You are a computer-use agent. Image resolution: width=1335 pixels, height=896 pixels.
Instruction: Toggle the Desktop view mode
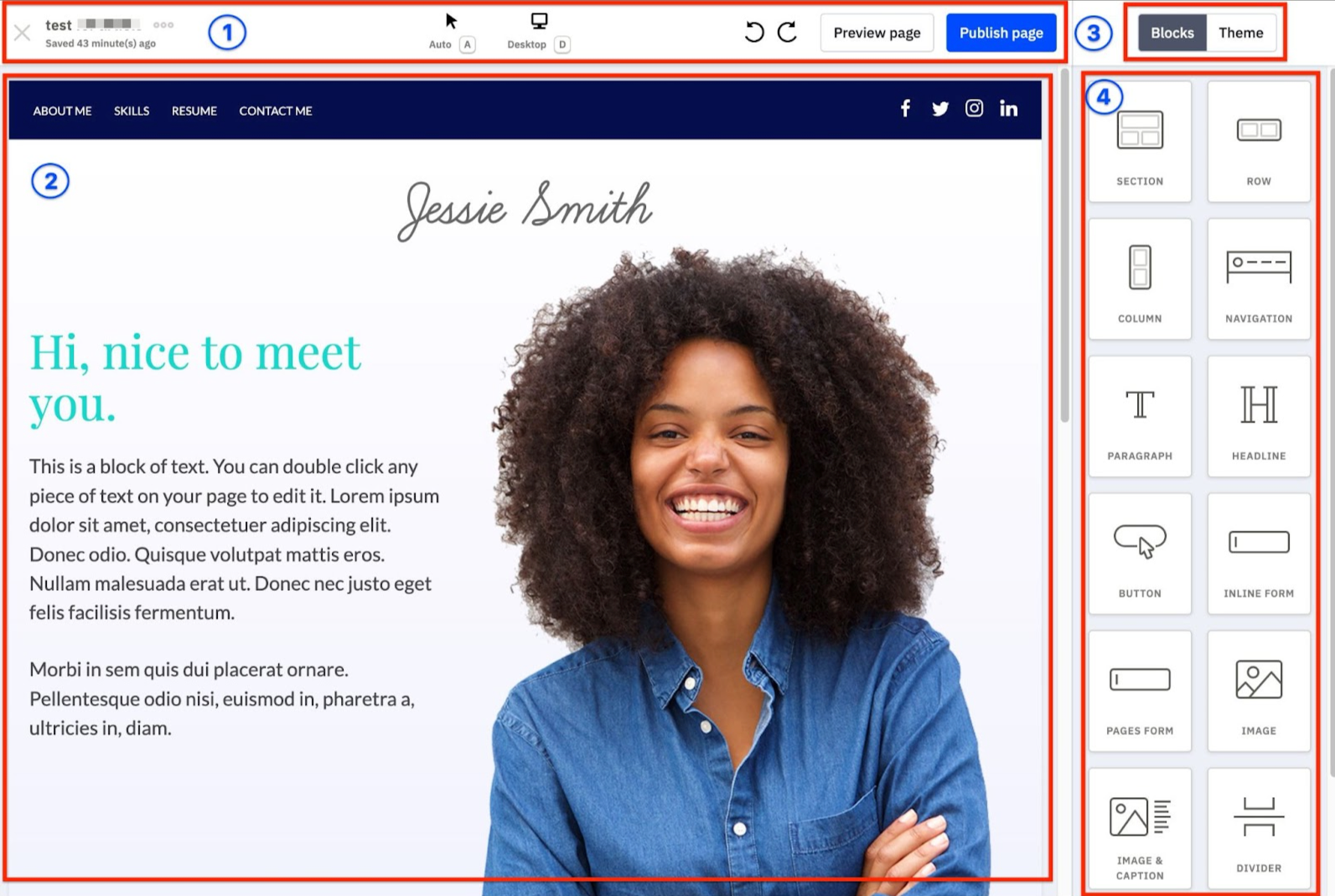click(x=539, y=30)
